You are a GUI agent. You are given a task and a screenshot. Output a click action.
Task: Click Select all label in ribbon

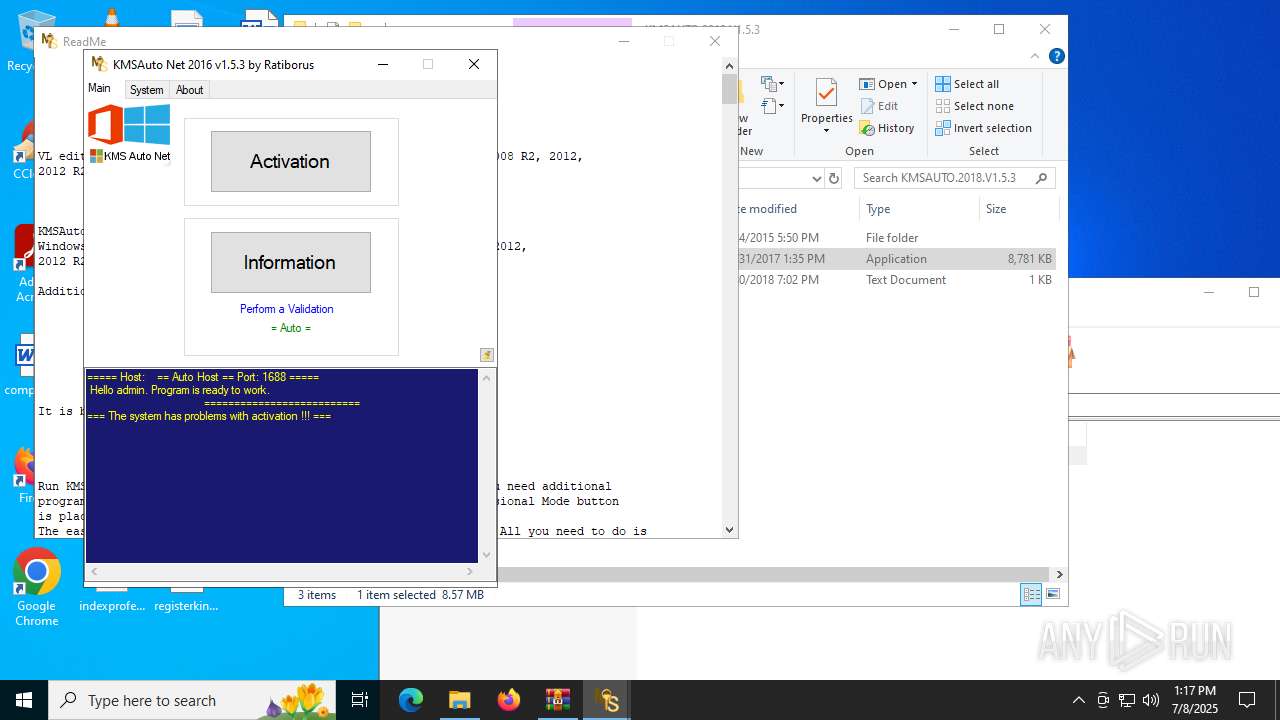(976, 84)
